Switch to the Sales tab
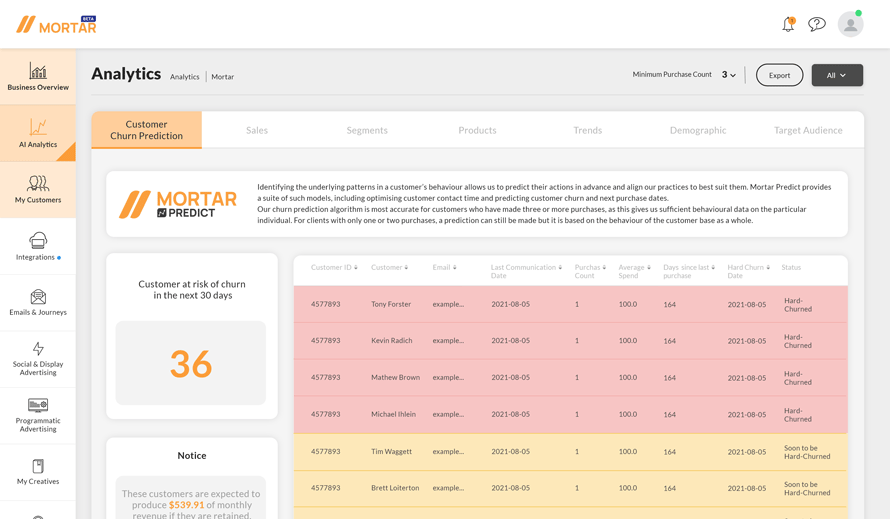 point(257,130)
